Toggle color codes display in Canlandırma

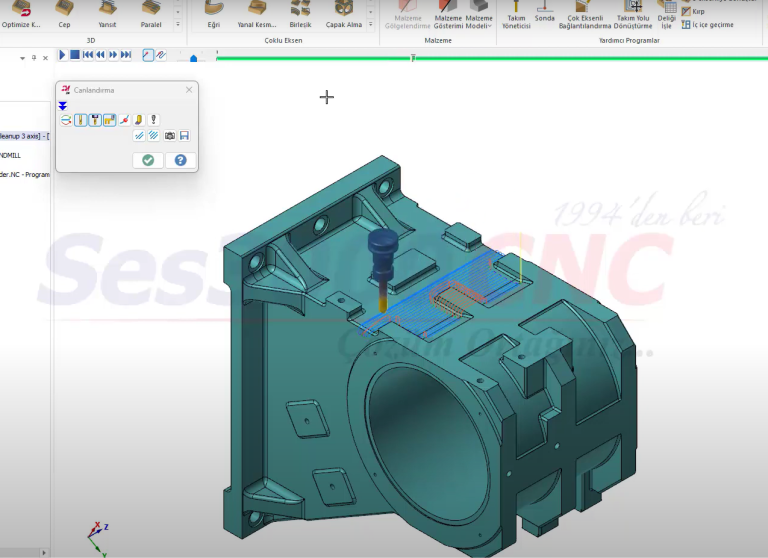(x=66, y=120)
